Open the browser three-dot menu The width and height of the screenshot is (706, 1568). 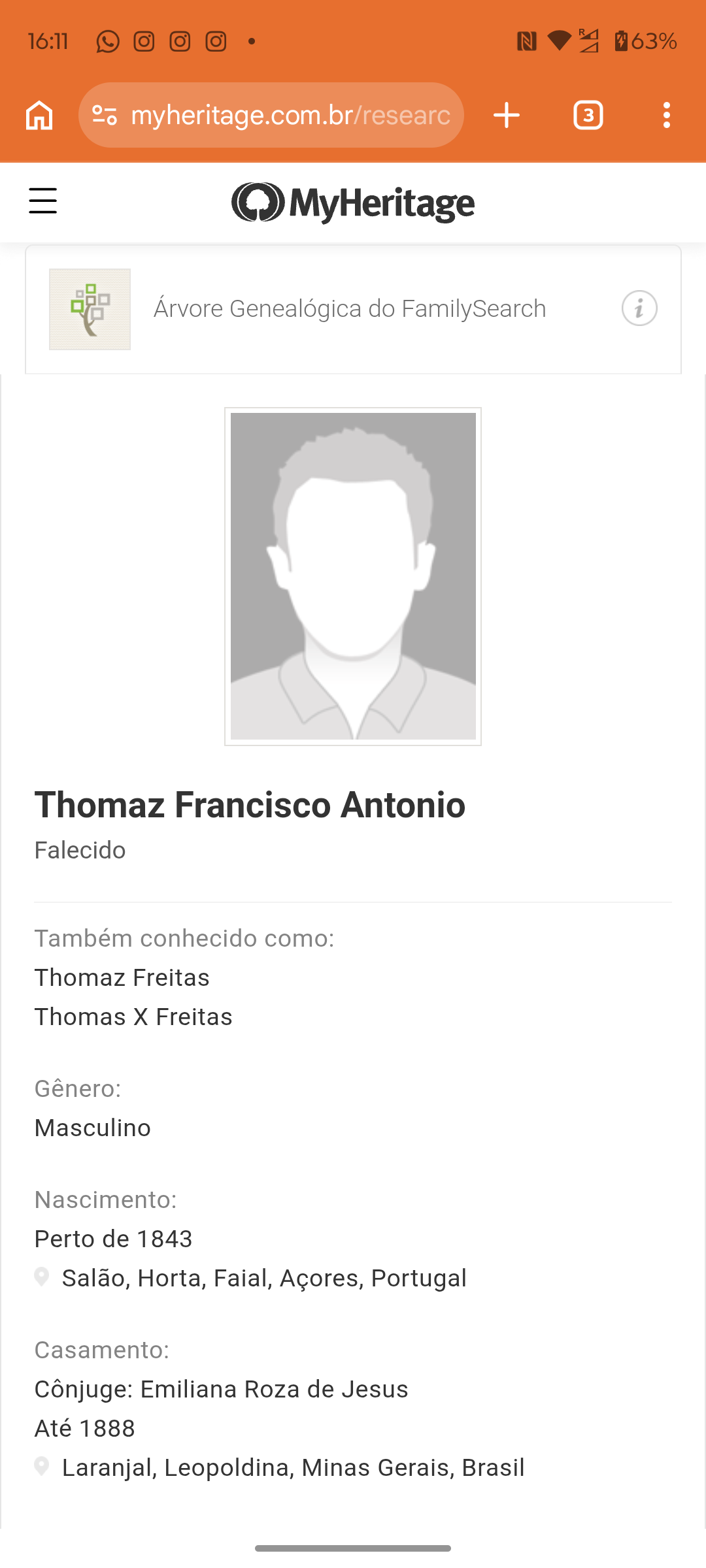666,116
